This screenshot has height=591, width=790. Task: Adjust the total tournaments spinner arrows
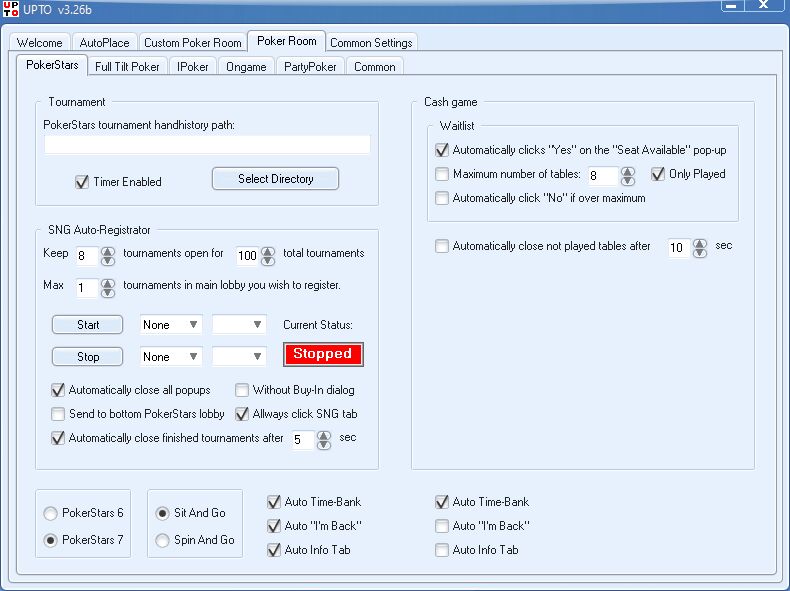pyautogui.click(x=268, y=256)
